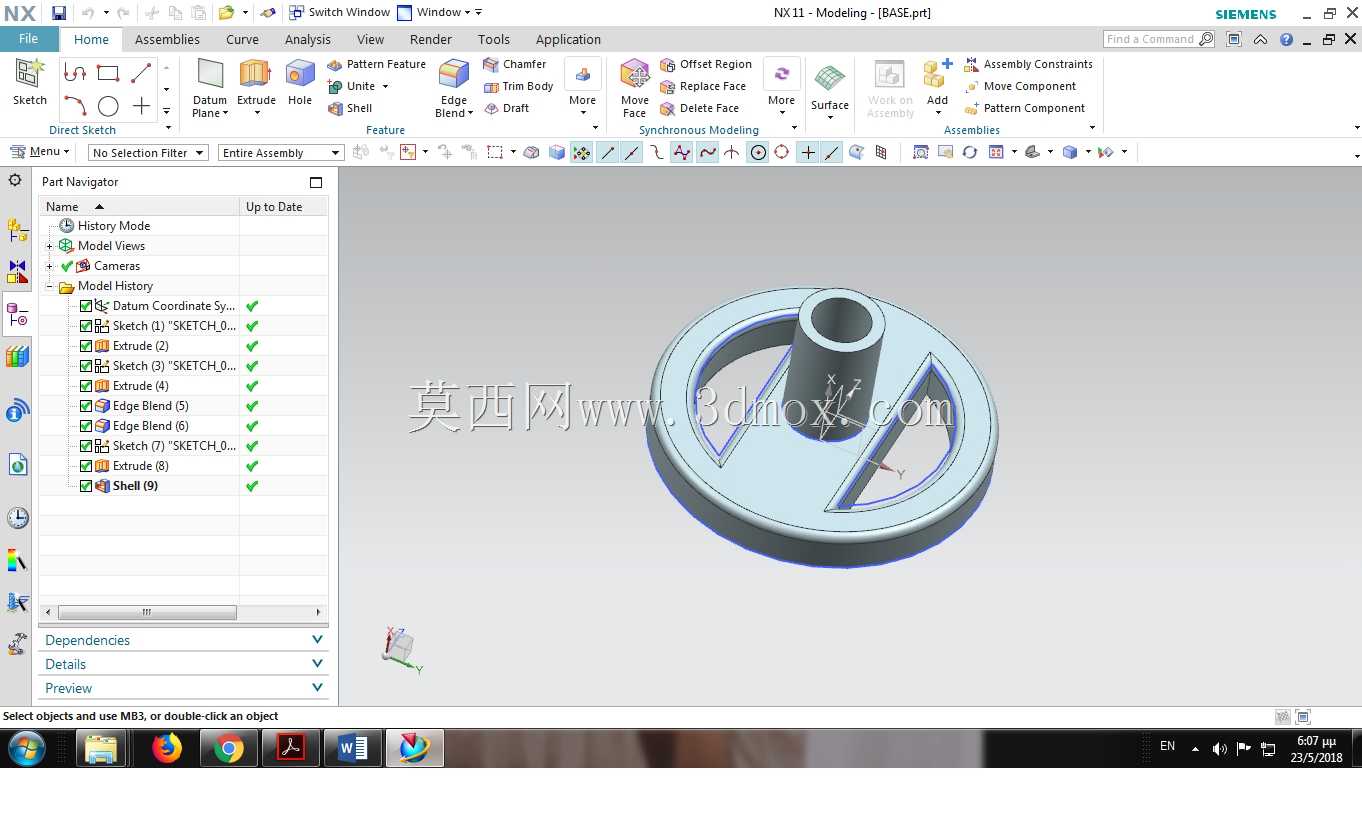Expand the Preview panel
The height and width of the screenshot is (816, 1362).
[184, 688]
